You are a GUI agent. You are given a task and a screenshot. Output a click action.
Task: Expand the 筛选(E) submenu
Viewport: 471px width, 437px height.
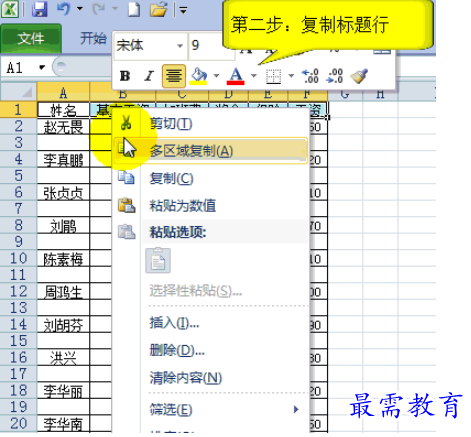[211, 409]
